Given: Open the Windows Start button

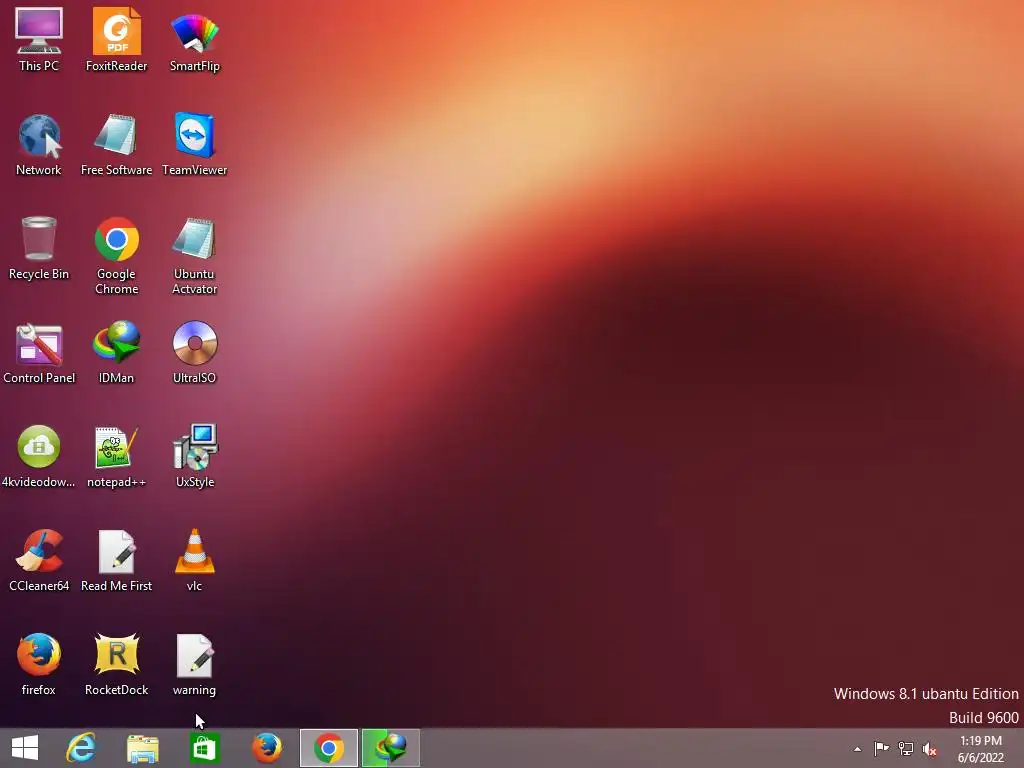Looking at the screenshot, I should [x=25, y=748].
